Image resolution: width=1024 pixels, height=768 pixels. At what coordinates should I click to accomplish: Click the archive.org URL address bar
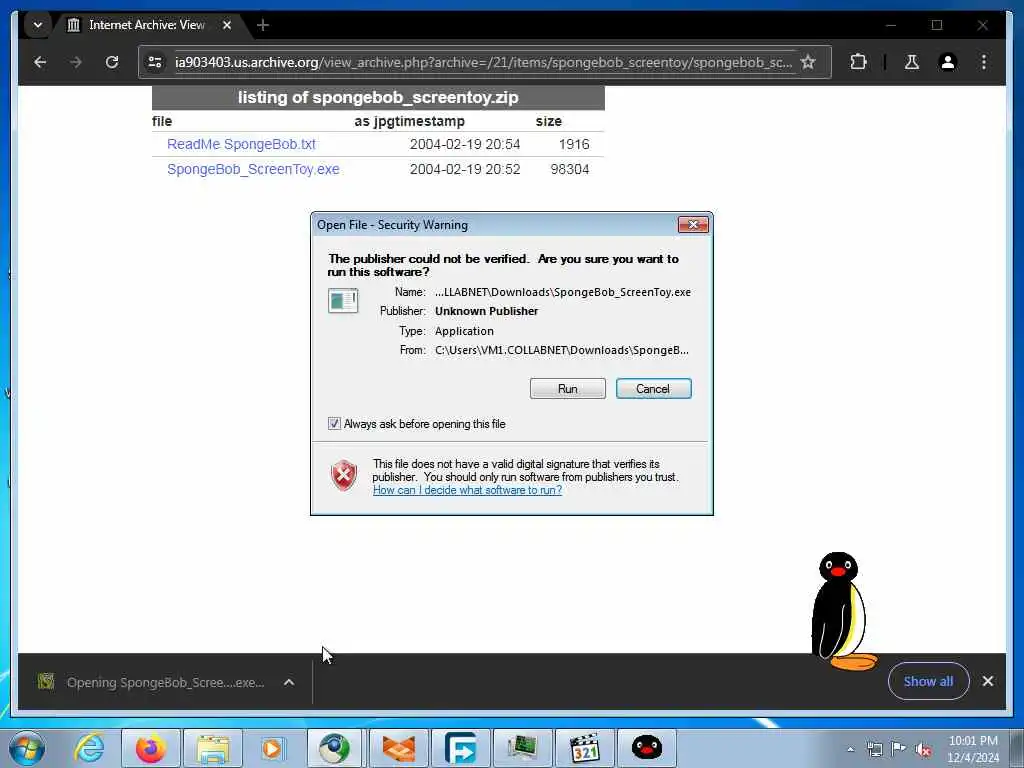(x=483, y=62)
